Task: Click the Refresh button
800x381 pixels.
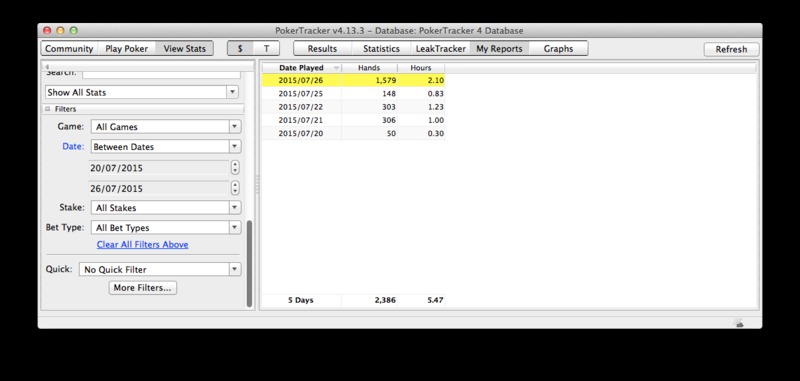Action: pyautogui.click(x=731, y=49)
